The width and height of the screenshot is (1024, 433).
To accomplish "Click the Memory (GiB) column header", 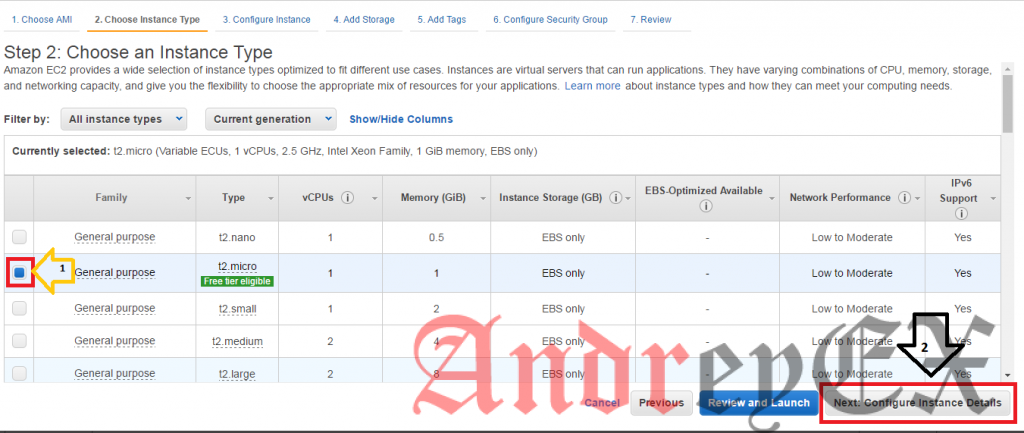I will pyautogui.click(x=436, y=197).
